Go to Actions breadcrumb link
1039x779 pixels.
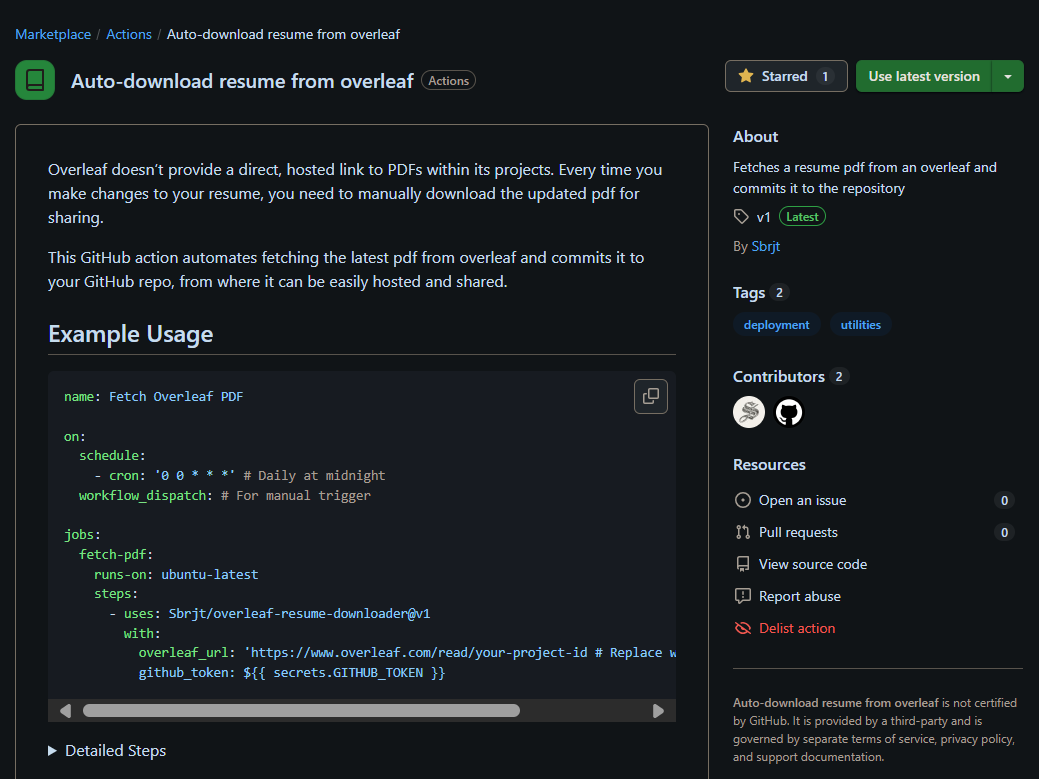pyautogui.click(x=129, y=34)
